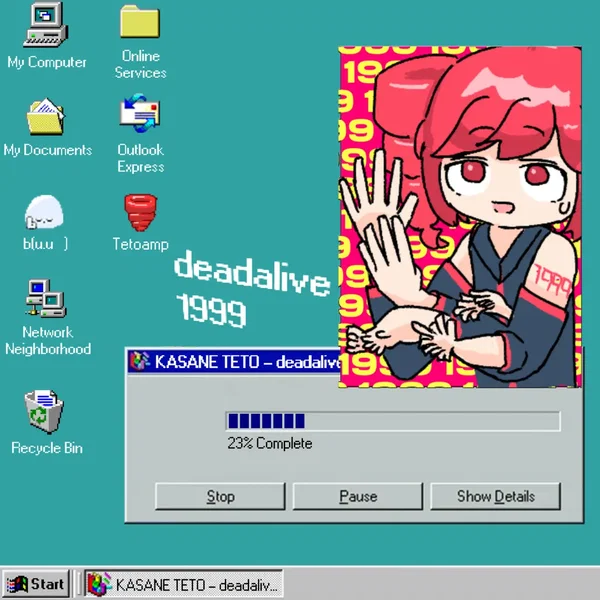Open the My Computer desktop icon

46,24
